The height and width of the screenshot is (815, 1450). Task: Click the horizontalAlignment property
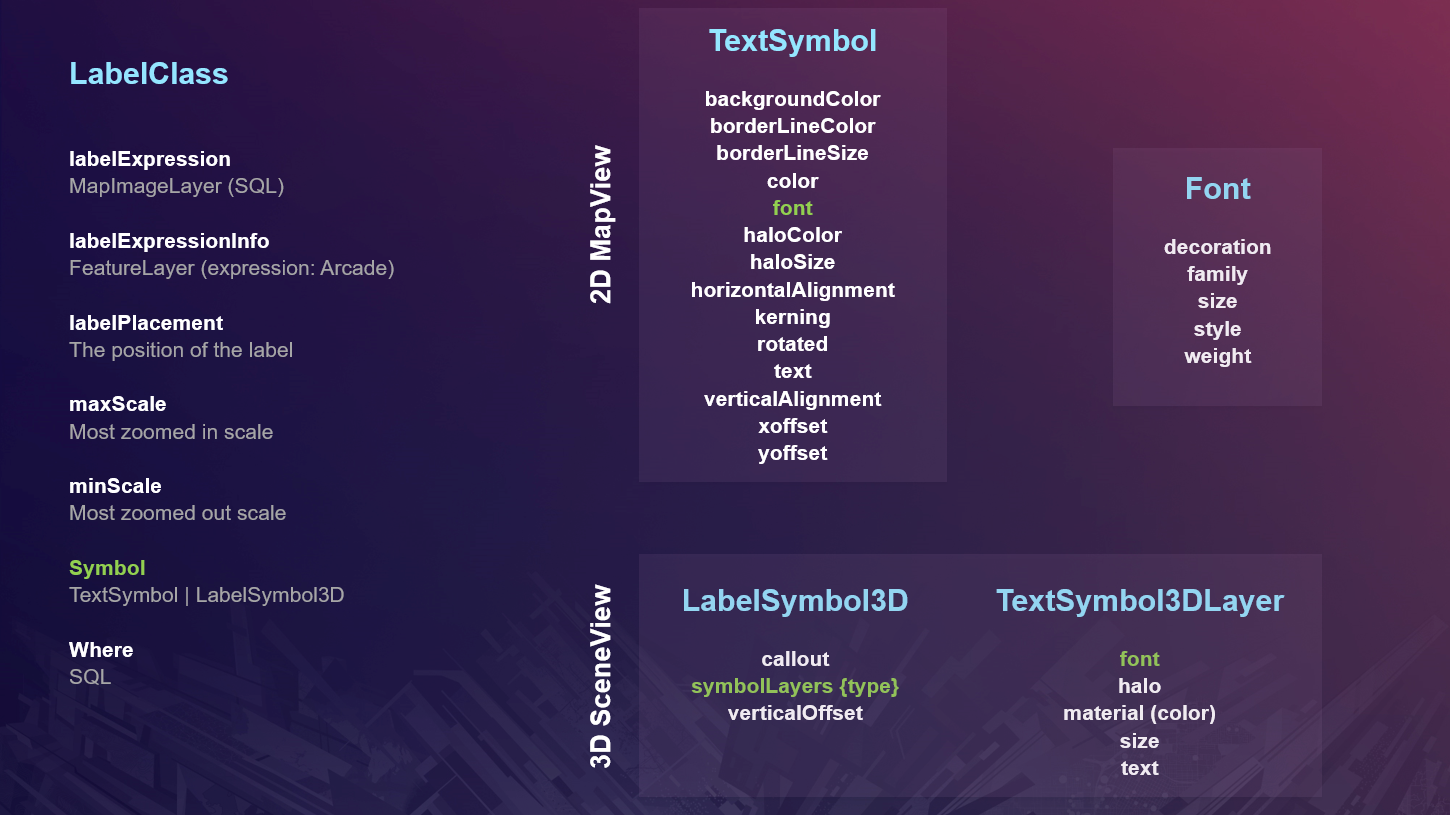pyautogui.click(x=792, y=290)
